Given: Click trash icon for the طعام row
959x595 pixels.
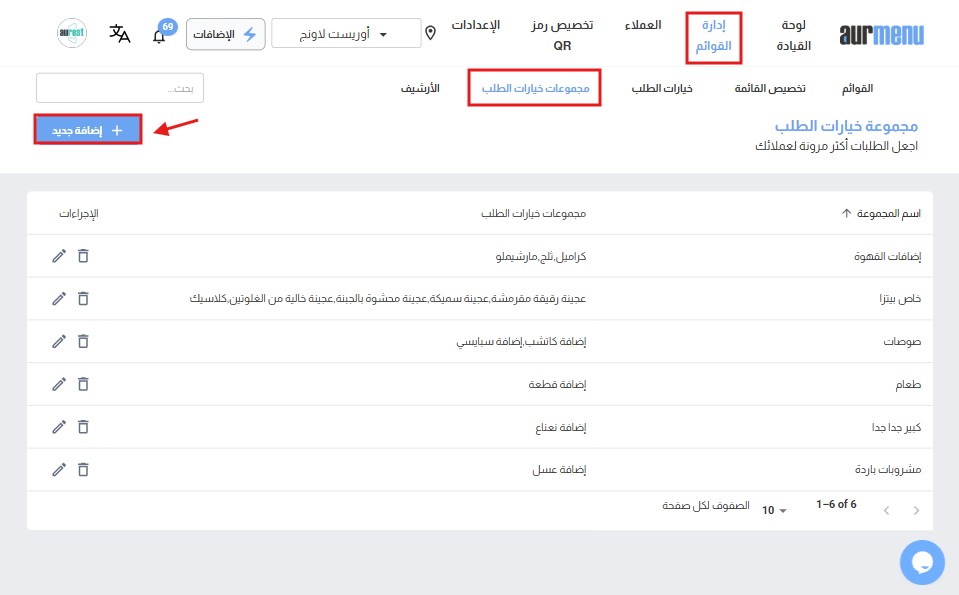Looking at the screenshot, I should (x=83, y=383).
